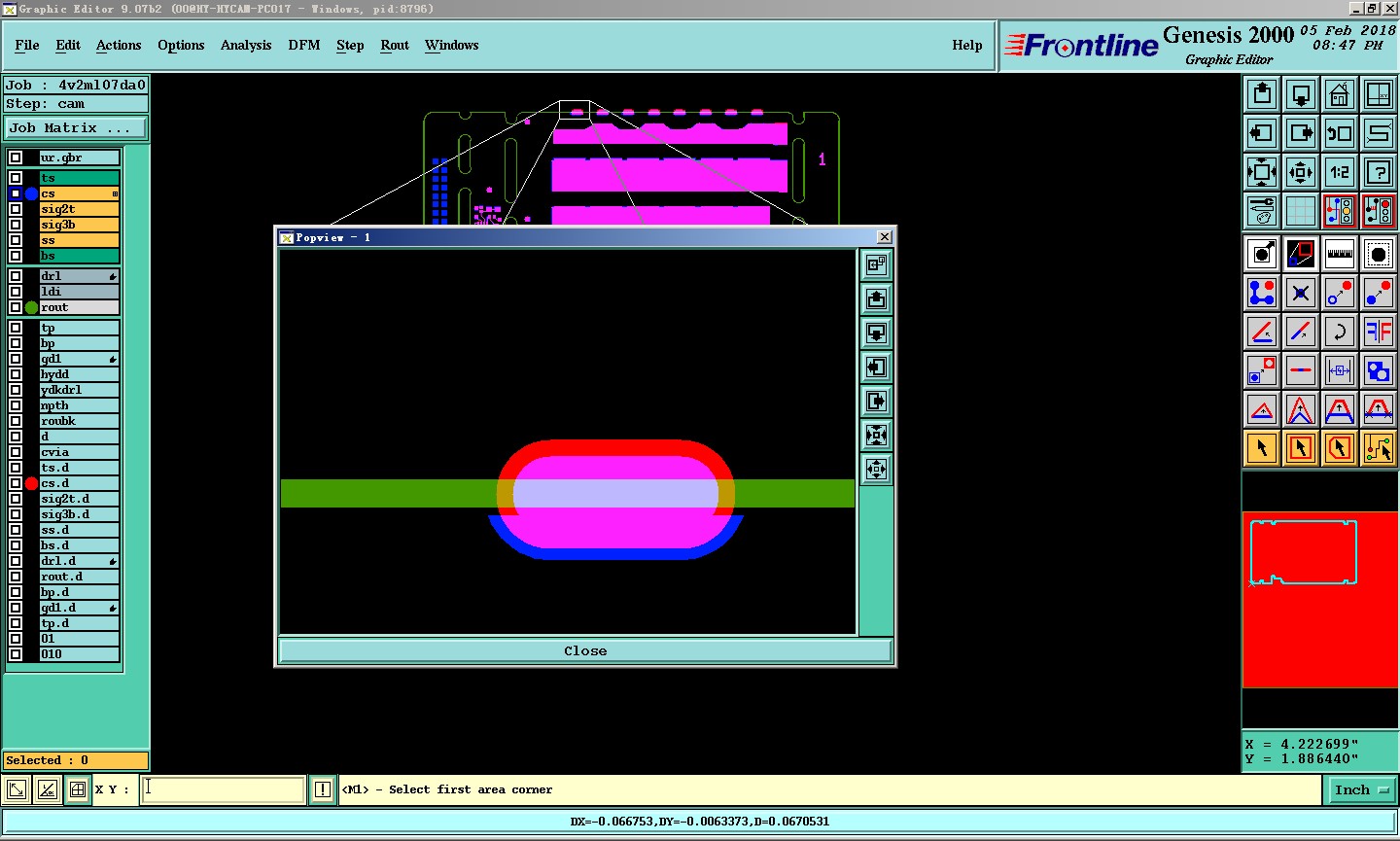
Task: Click the Close button in Popview
Action: [x=585, y=650]
